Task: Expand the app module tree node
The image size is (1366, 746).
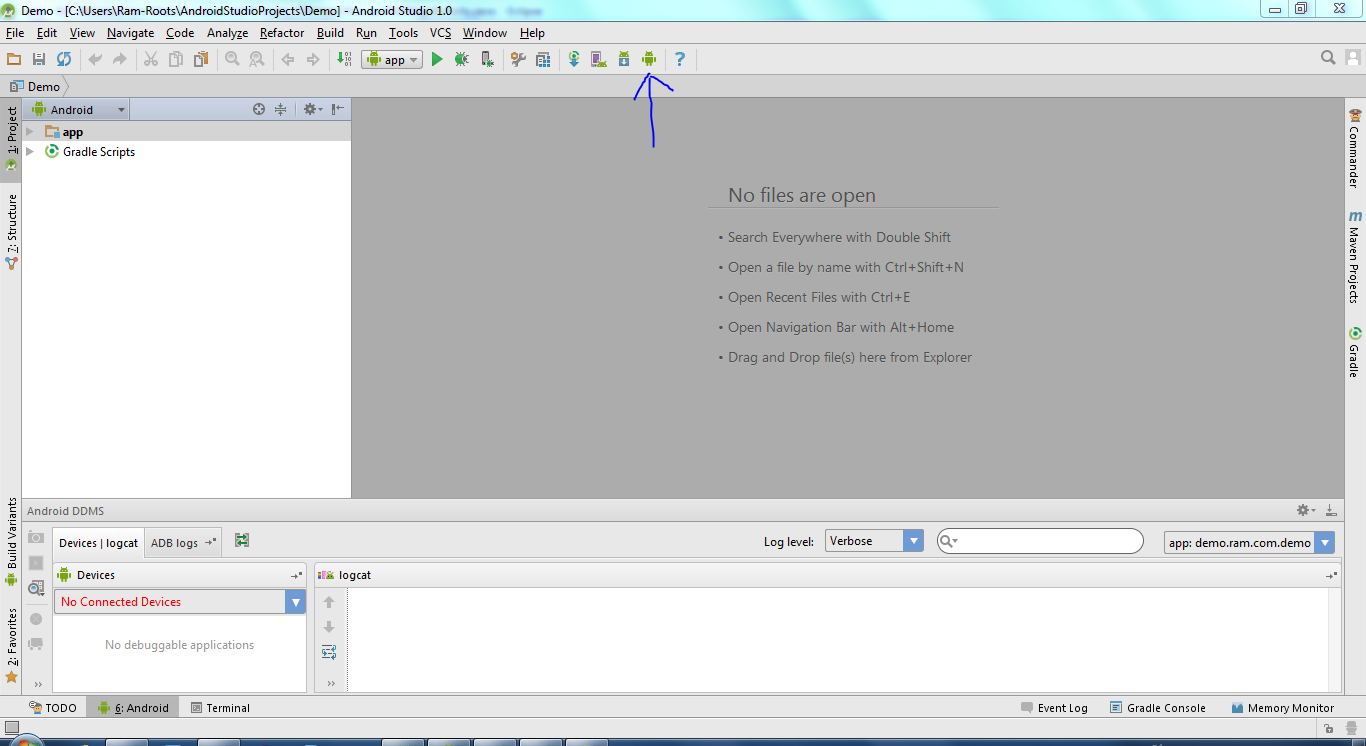Action: (x=30, y=132)
